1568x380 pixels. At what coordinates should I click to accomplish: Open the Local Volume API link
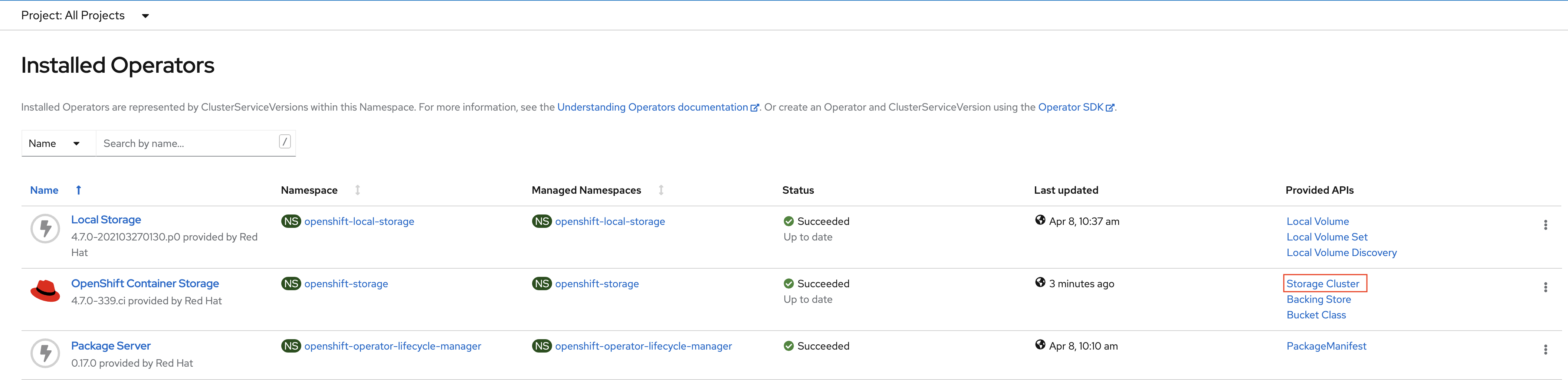pyautogui.click(x=1317, y=222)
